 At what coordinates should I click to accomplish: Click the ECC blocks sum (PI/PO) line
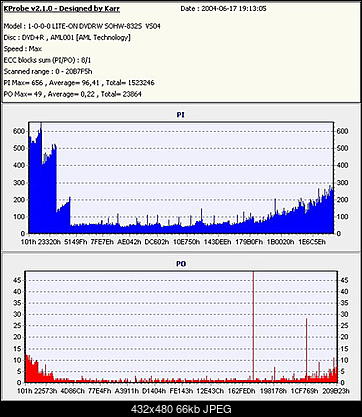(47, 60)
